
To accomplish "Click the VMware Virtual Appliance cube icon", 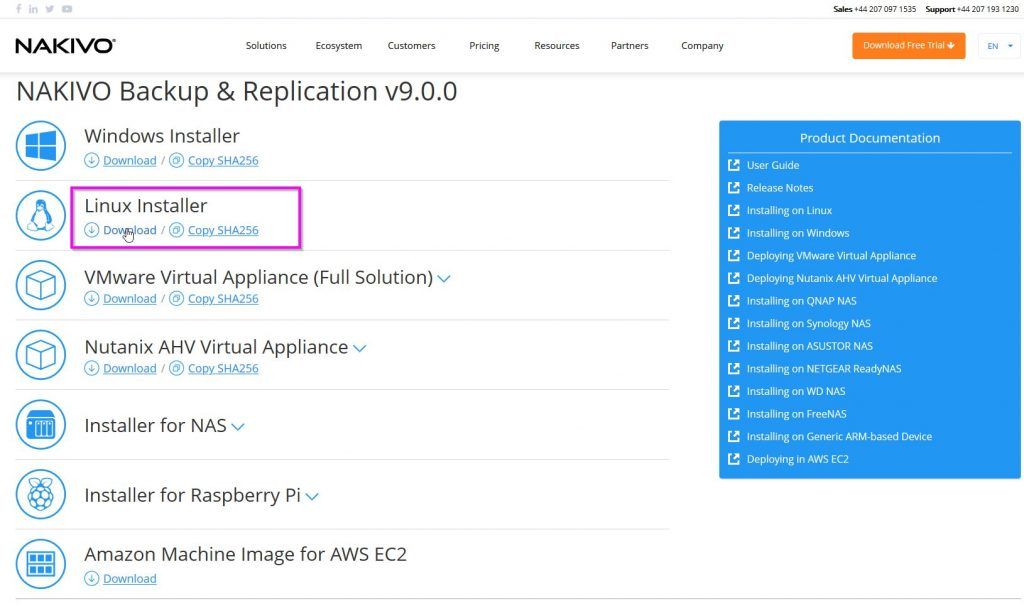I will point(40,285).
